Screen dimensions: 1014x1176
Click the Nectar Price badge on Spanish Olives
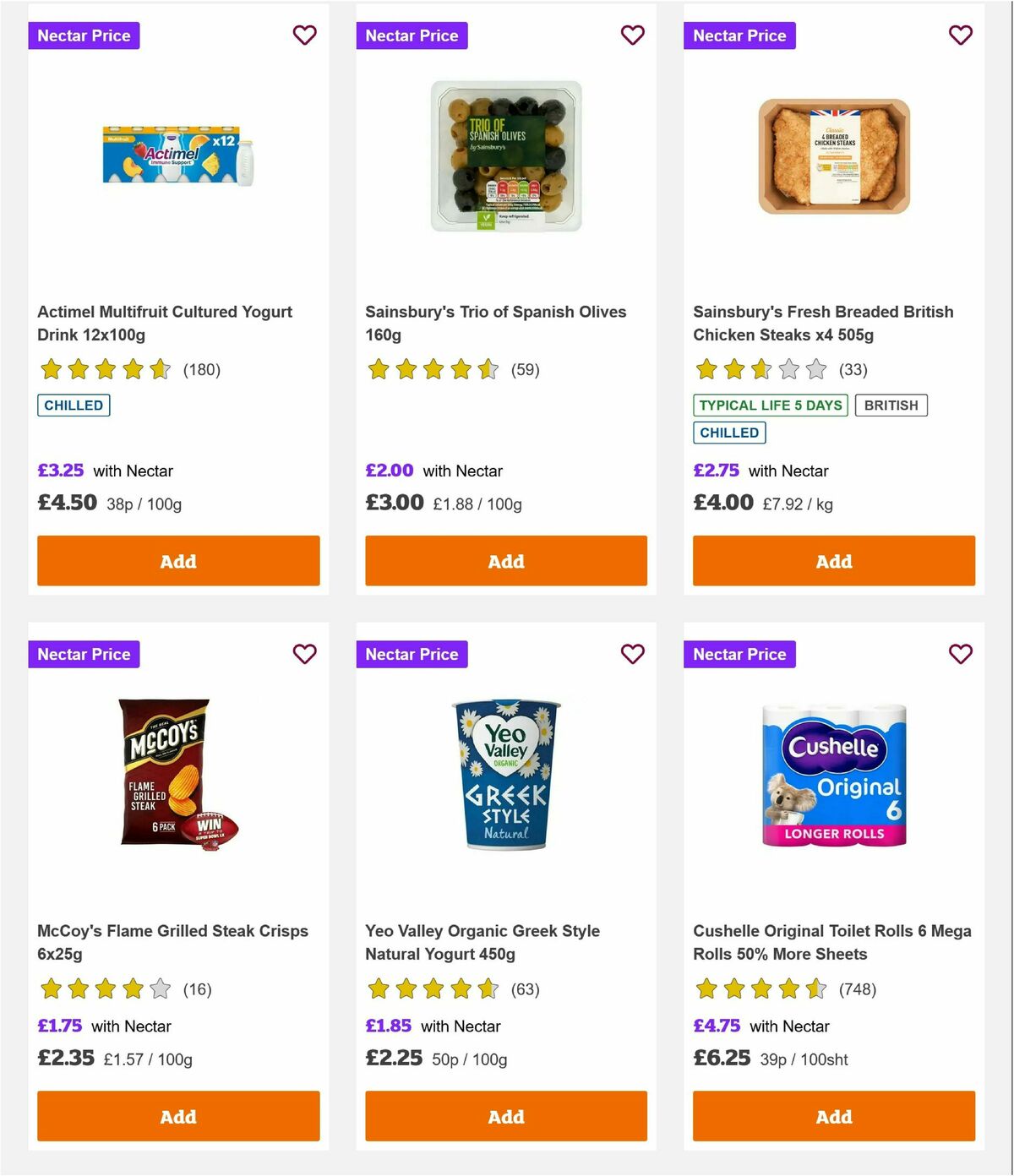tap(412, 35)
